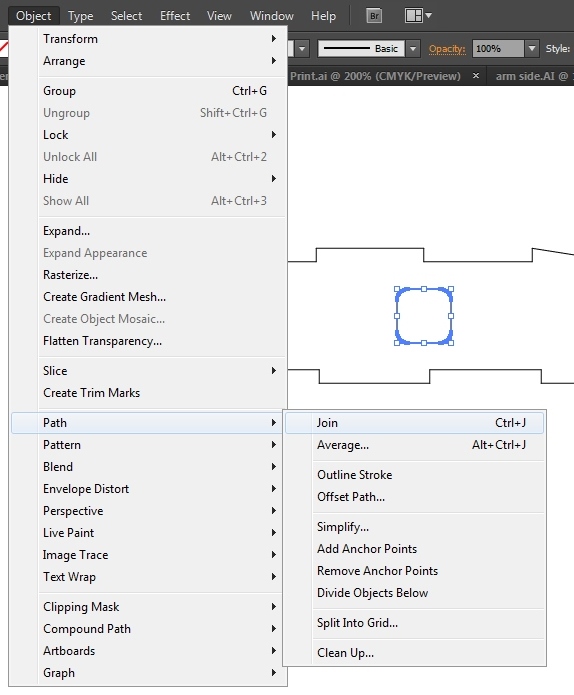Choose Split Into Grid...
The height and width of the screenshot is (695, 574).
pyautogui.click(x=414, y=623)
